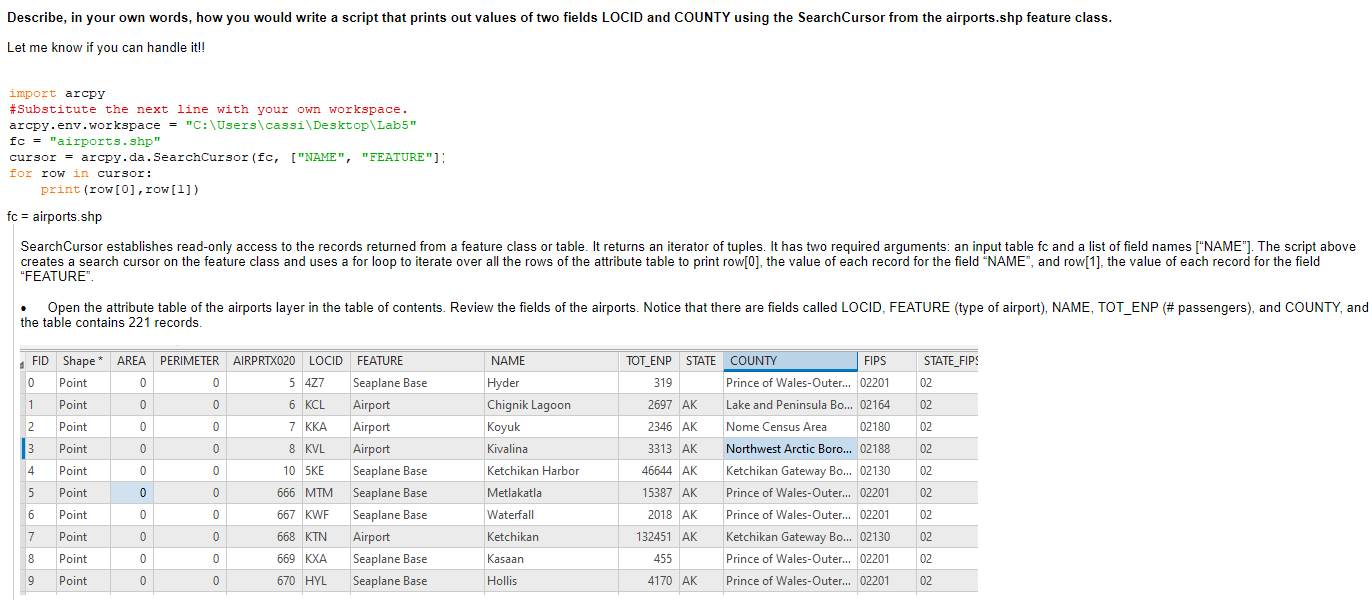1372x600 pixels.
Task: Select the 'KVL' LOCID cell
Action: [x=326, y=449]
